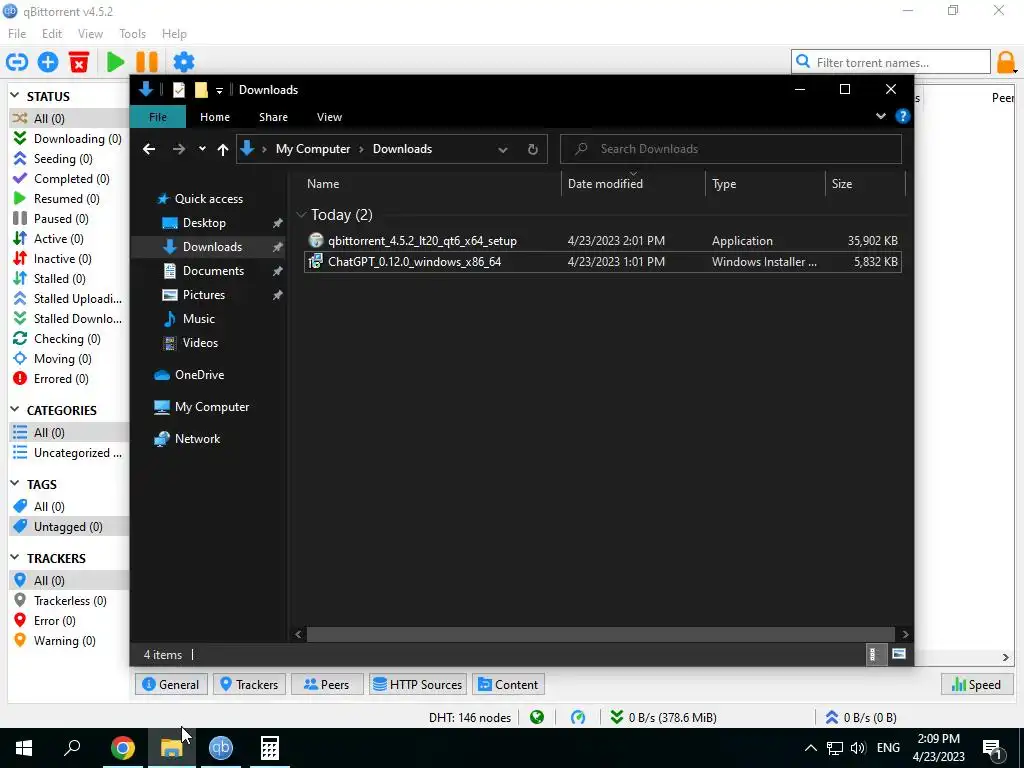Click the Add torrent link icon

(17, 62)
